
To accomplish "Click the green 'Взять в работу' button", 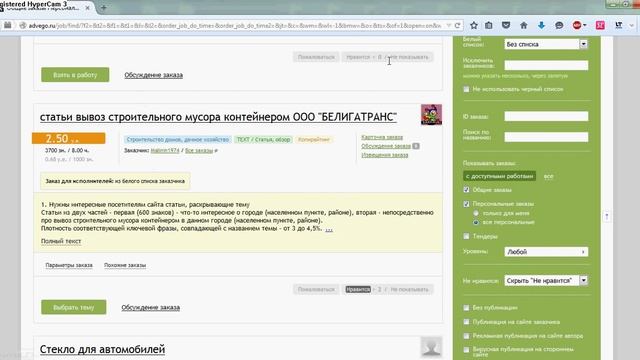I will [x=75, y=75].
